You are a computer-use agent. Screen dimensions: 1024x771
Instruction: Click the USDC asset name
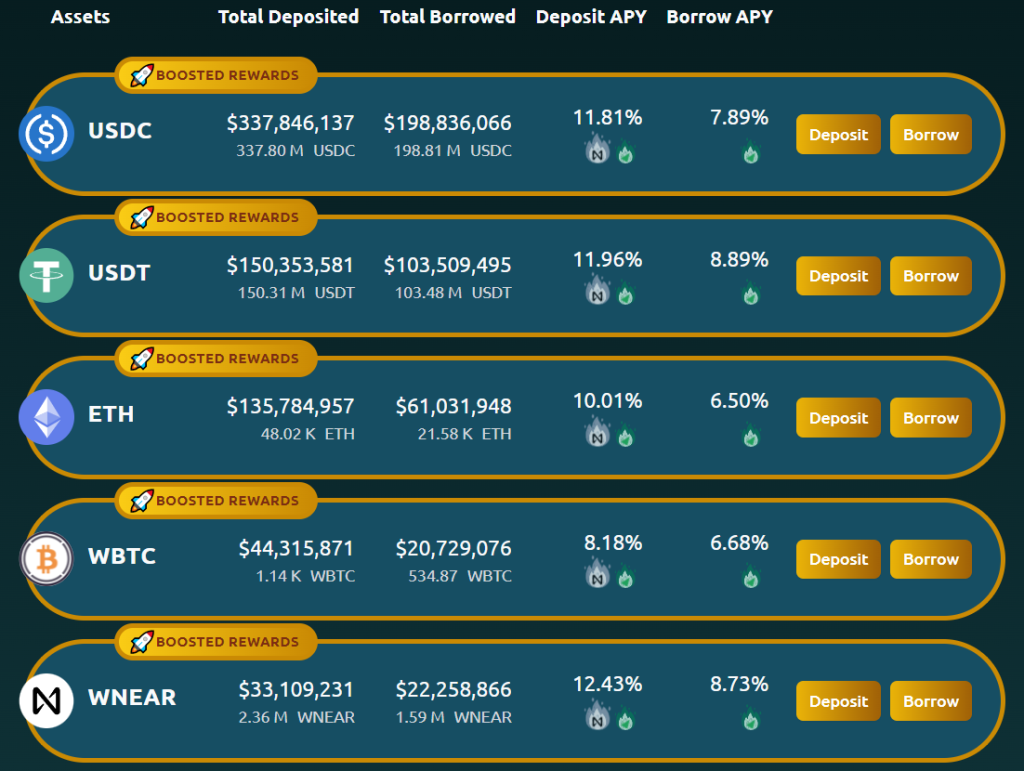[120, 131]
